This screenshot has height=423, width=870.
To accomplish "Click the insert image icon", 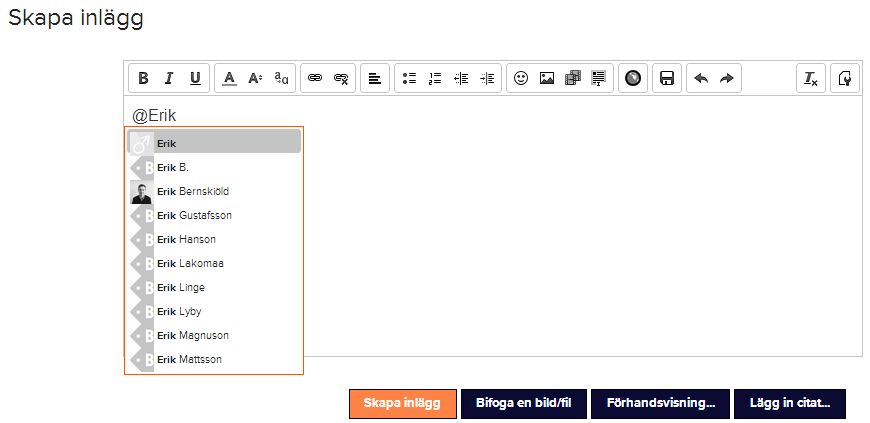I will (x=547, y=78).
